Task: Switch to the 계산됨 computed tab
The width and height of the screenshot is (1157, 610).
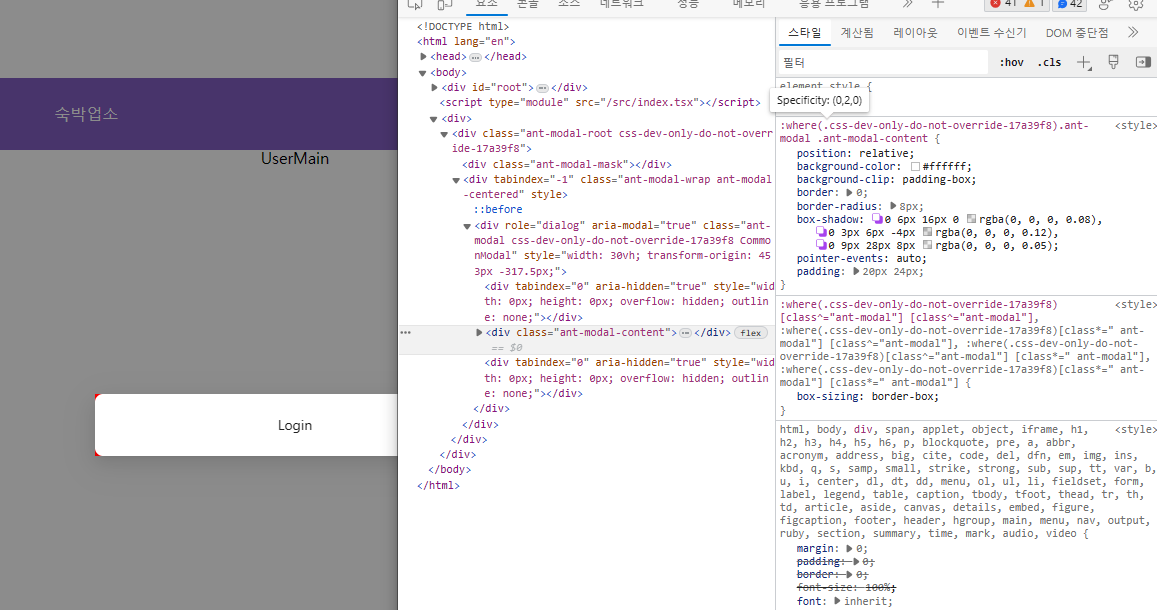Action: [x=857, y=33]
